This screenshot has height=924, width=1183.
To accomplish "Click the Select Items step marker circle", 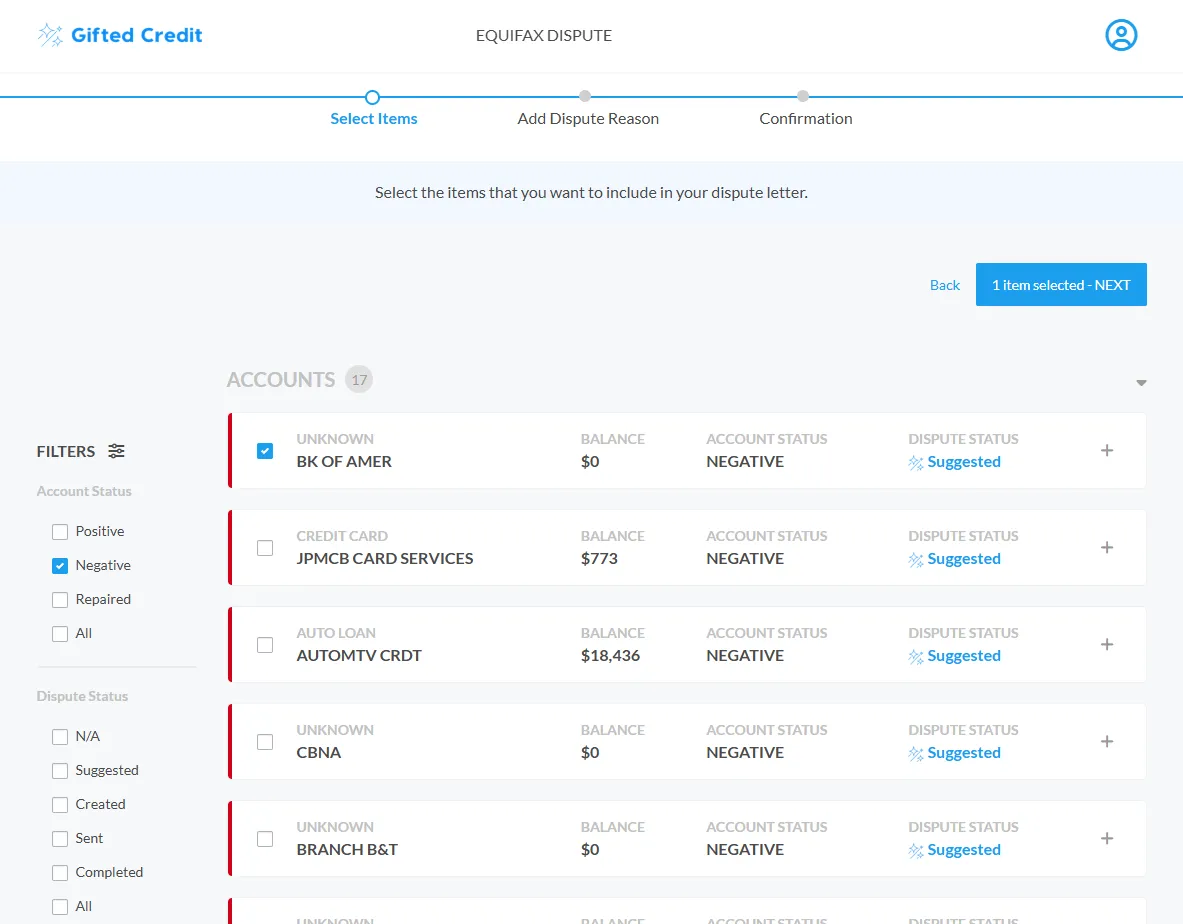I will [x=372, y=97].
